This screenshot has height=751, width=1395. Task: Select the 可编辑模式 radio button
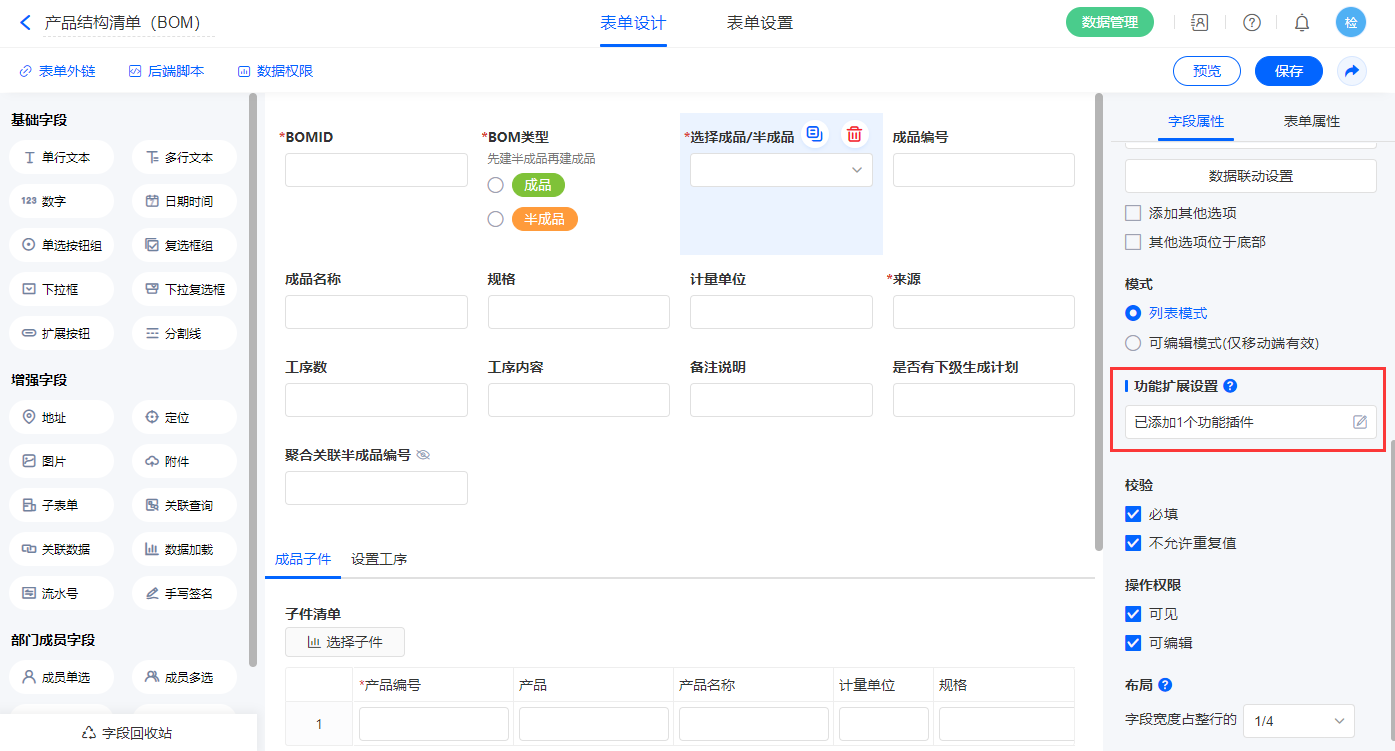pos(1133,343)
